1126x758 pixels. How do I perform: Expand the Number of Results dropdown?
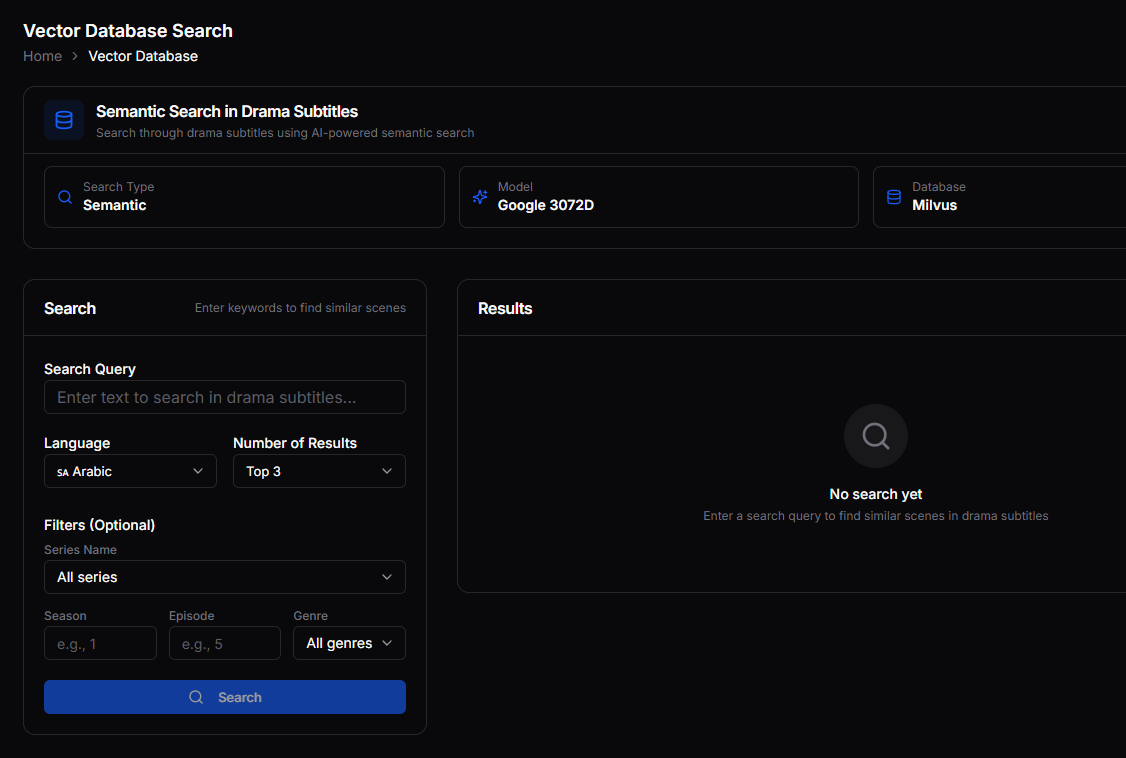pyautogui.click(x=319, y=471)
